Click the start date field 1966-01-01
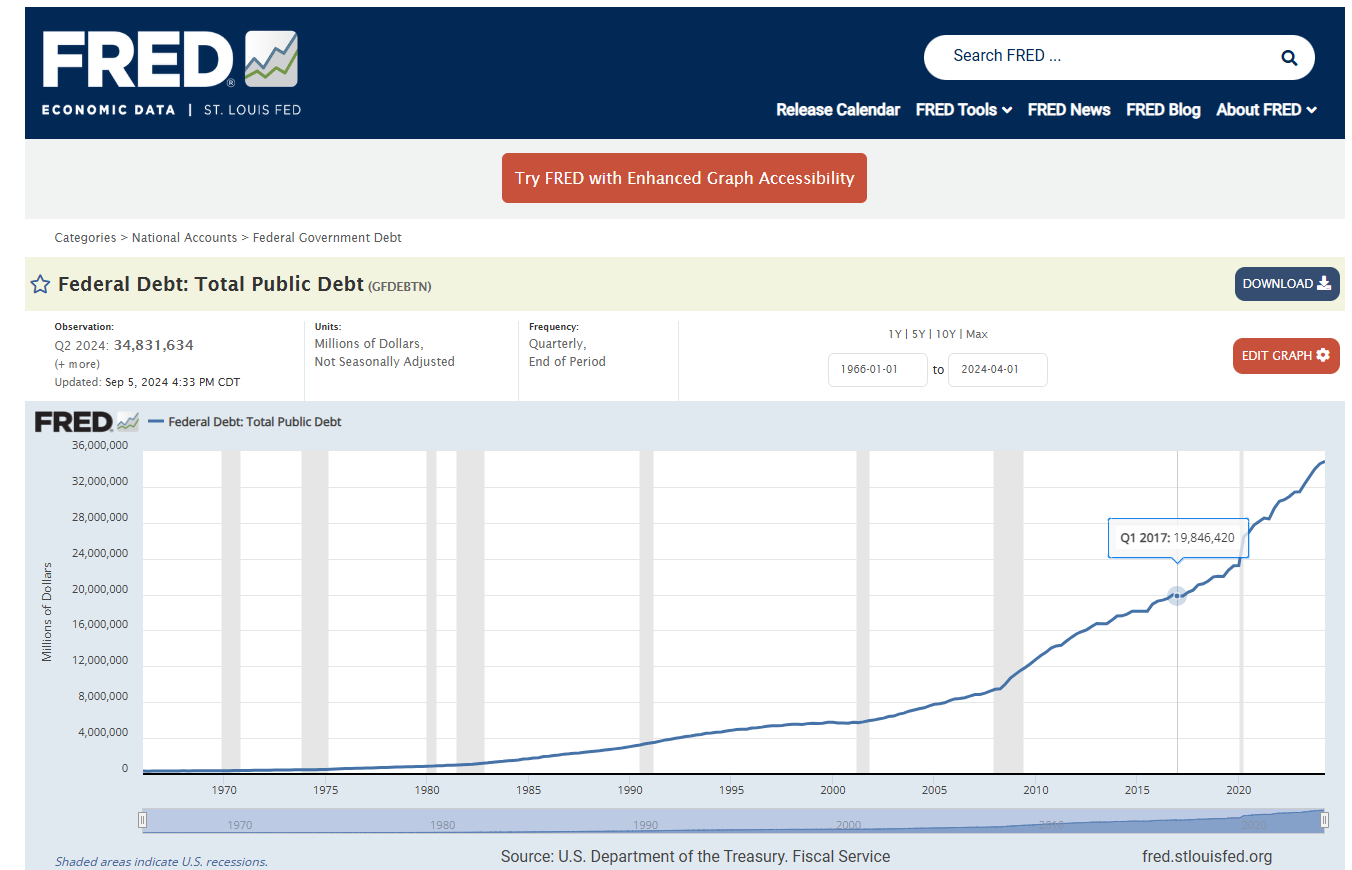Image resolution: width=1352 pixels, height=870 pixels. point(878,370)
